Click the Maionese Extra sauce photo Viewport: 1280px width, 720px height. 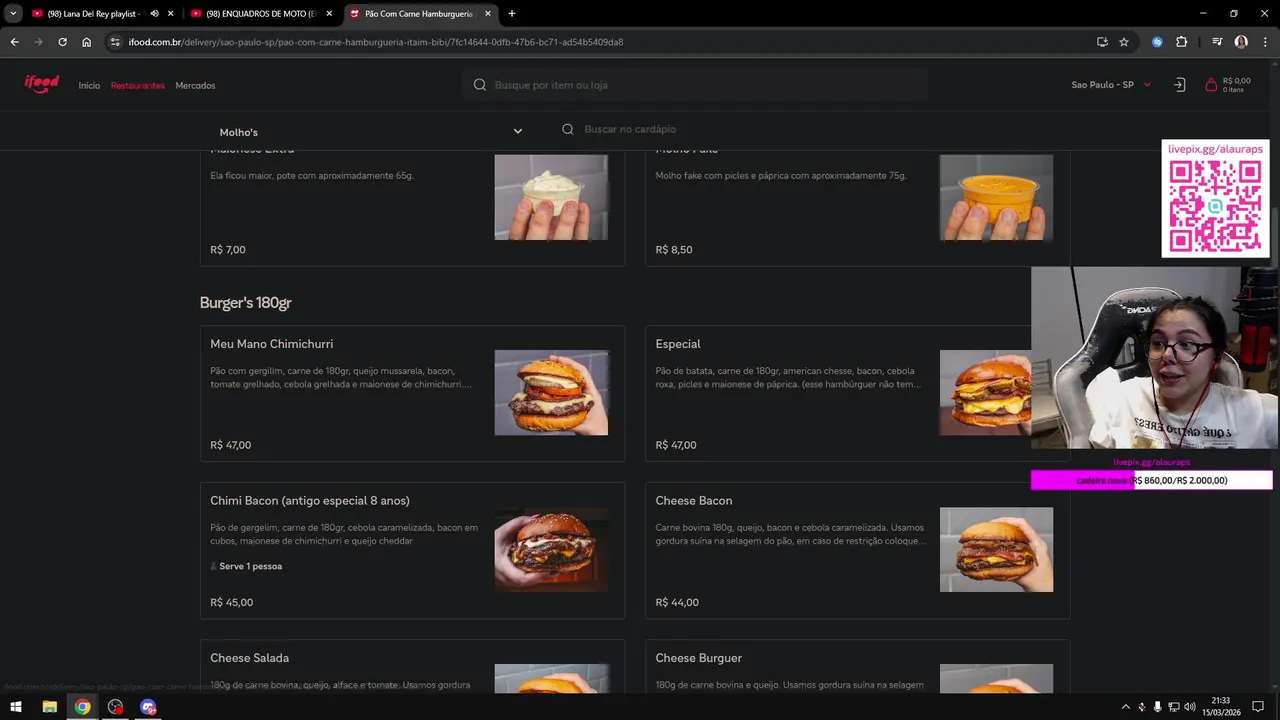pos(551,197)
